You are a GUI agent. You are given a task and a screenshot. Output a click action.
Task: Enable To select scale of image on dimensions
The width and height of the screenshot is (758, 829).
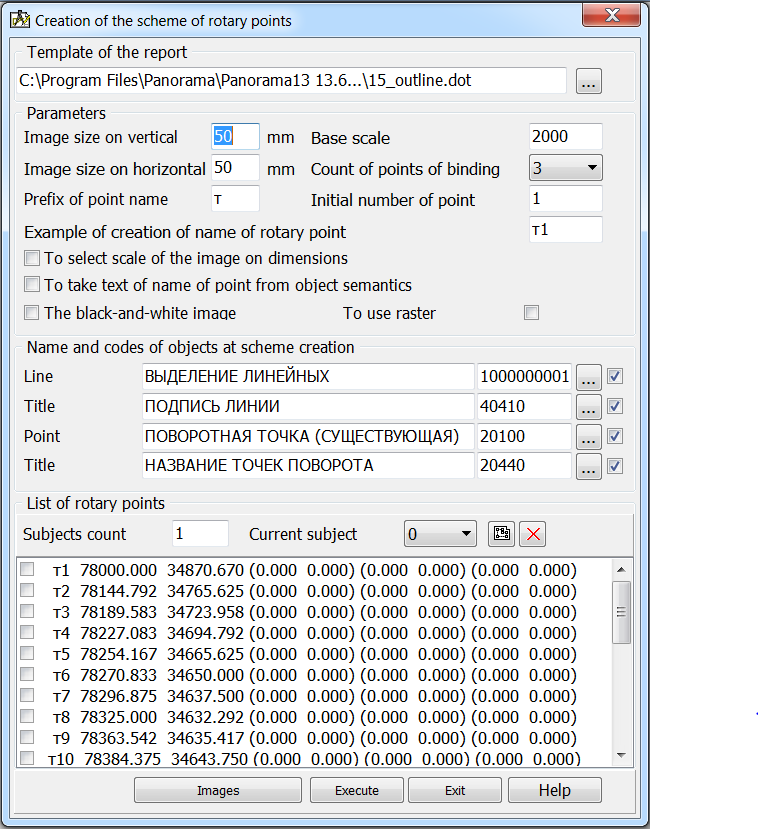[32, 258]
